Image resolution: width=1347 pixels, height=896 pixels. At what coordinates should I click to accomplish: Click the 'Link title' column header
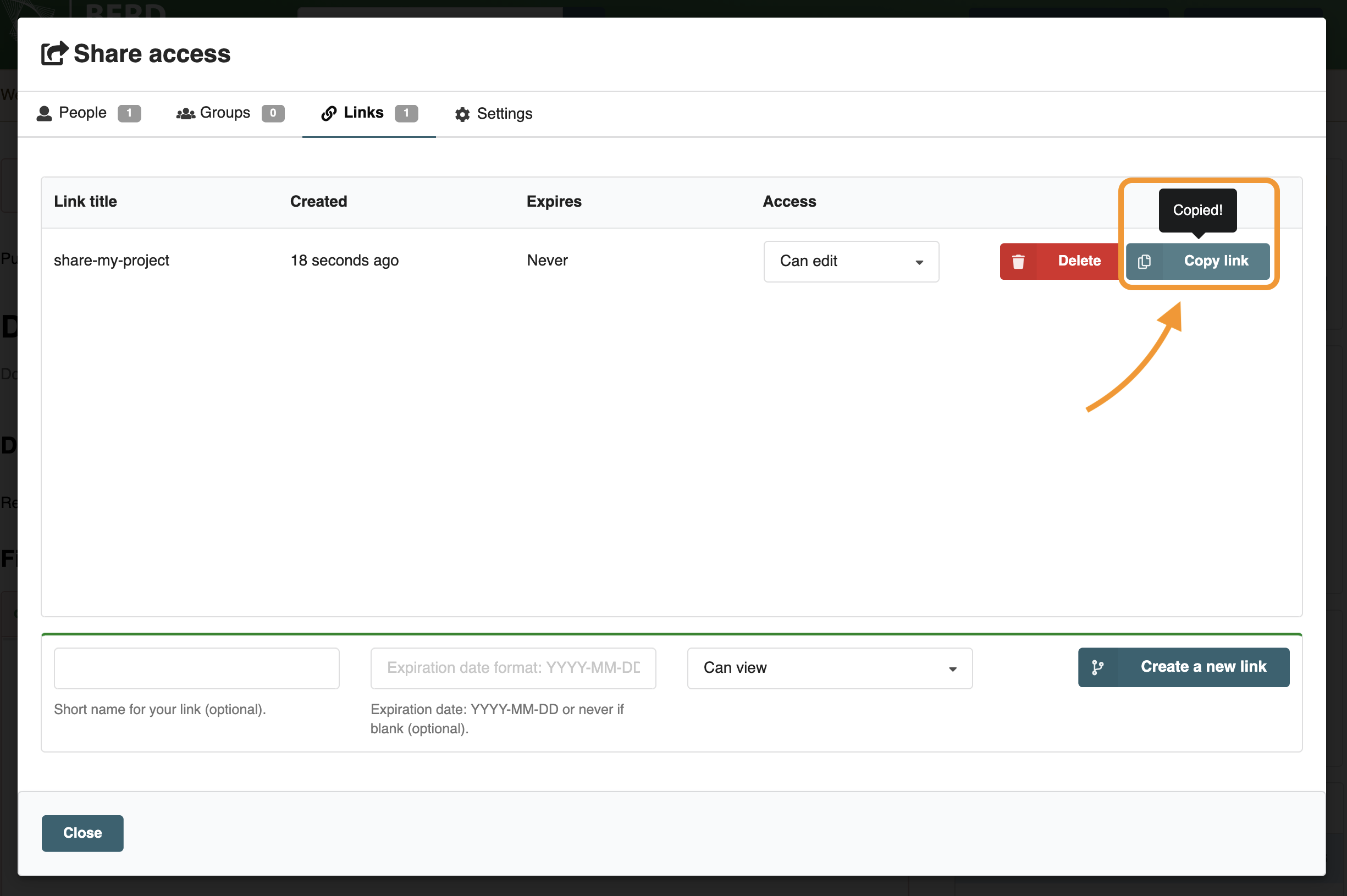coord(85,201)
